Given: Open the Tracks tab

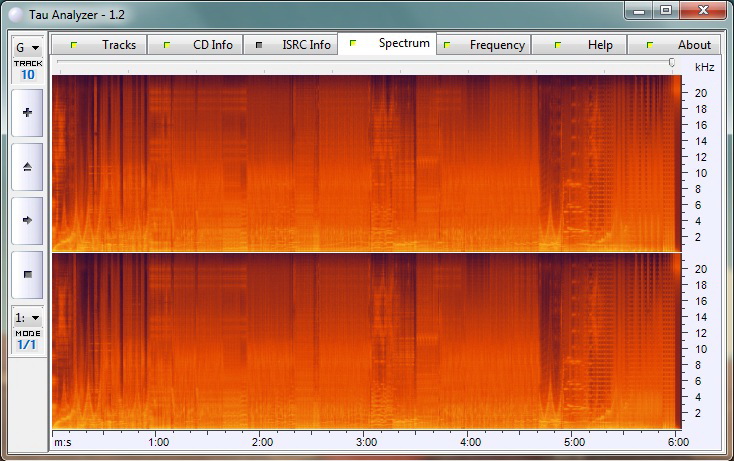Looking at the screenshot, I should 99,45.
